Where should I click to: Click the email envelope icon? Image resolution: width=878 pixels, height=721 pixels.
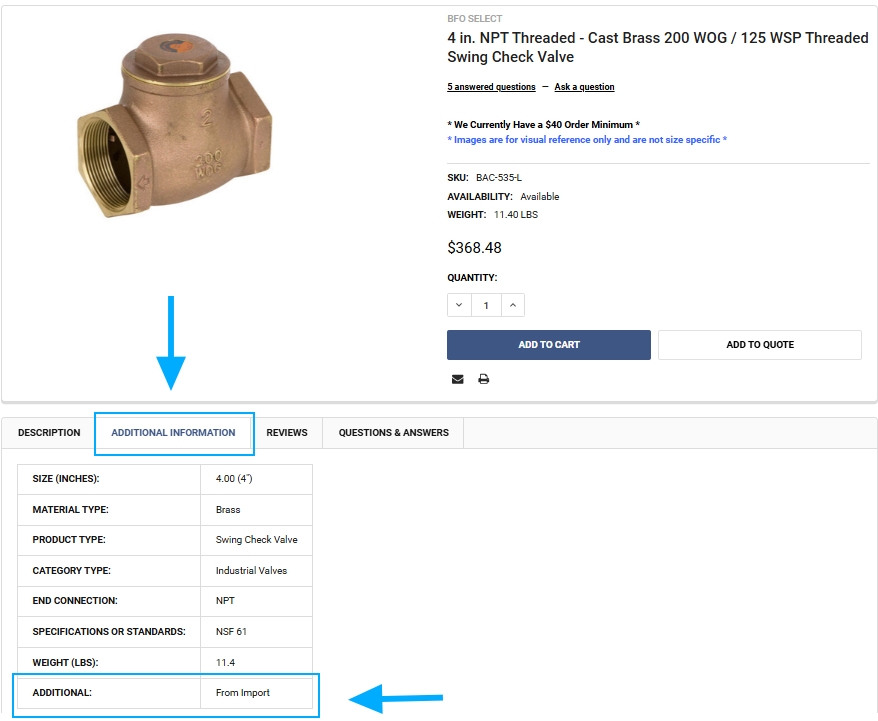point(458,379)
